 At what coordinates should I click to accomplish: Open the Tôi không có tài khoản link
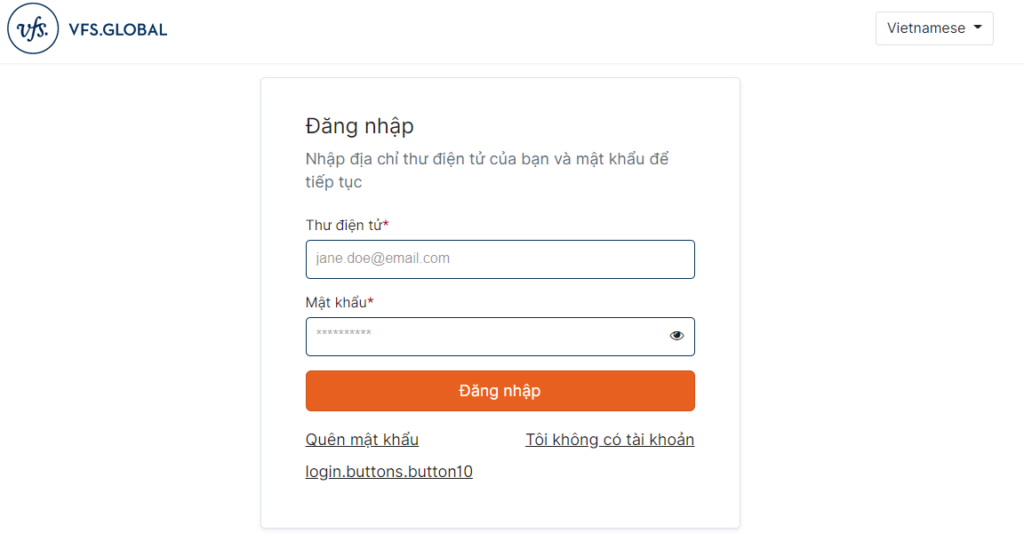pos(610,439)
